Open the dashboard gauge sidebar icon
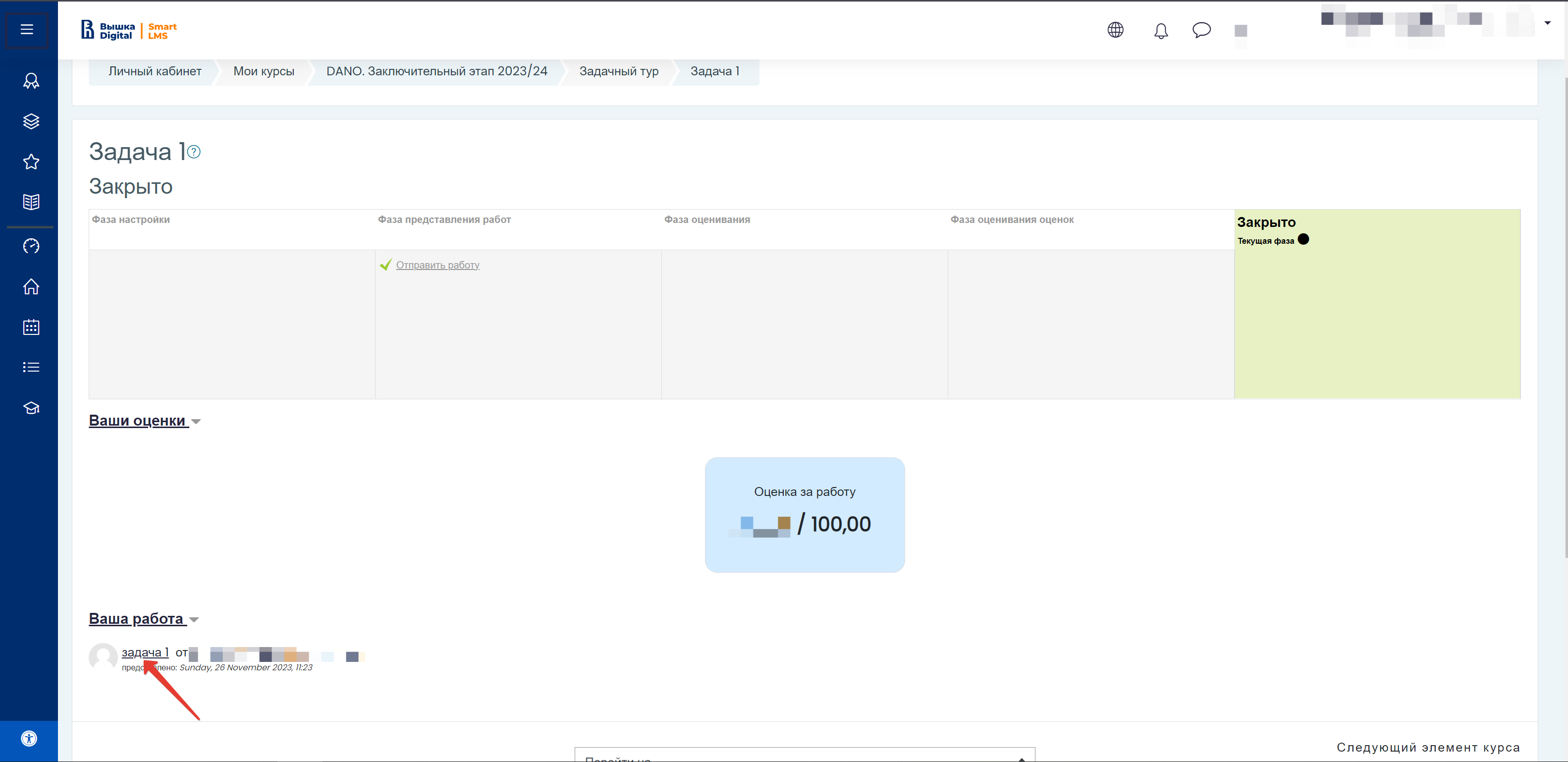This screenshot has height=762, width=1568. tap(31, 246)
